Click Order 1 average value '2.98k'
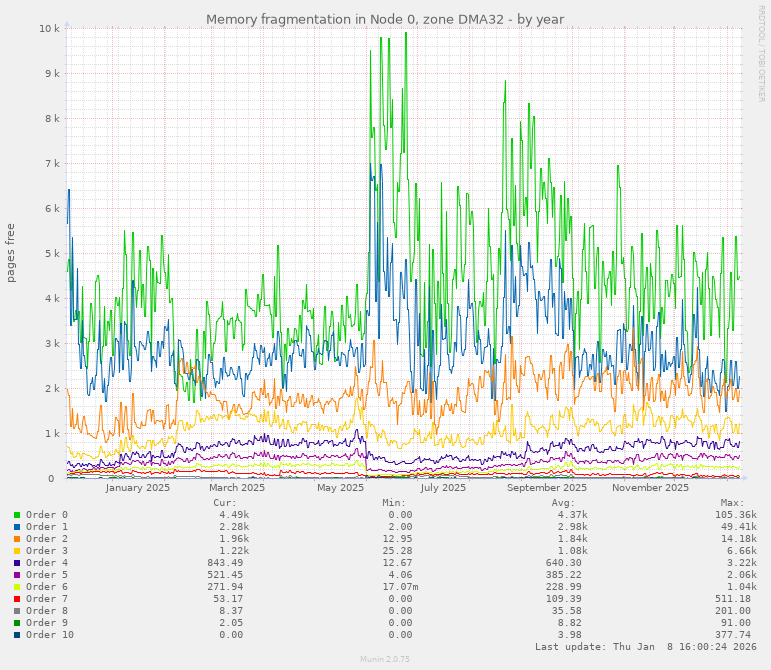Screen dimensions: 771x670 point(572,526)
